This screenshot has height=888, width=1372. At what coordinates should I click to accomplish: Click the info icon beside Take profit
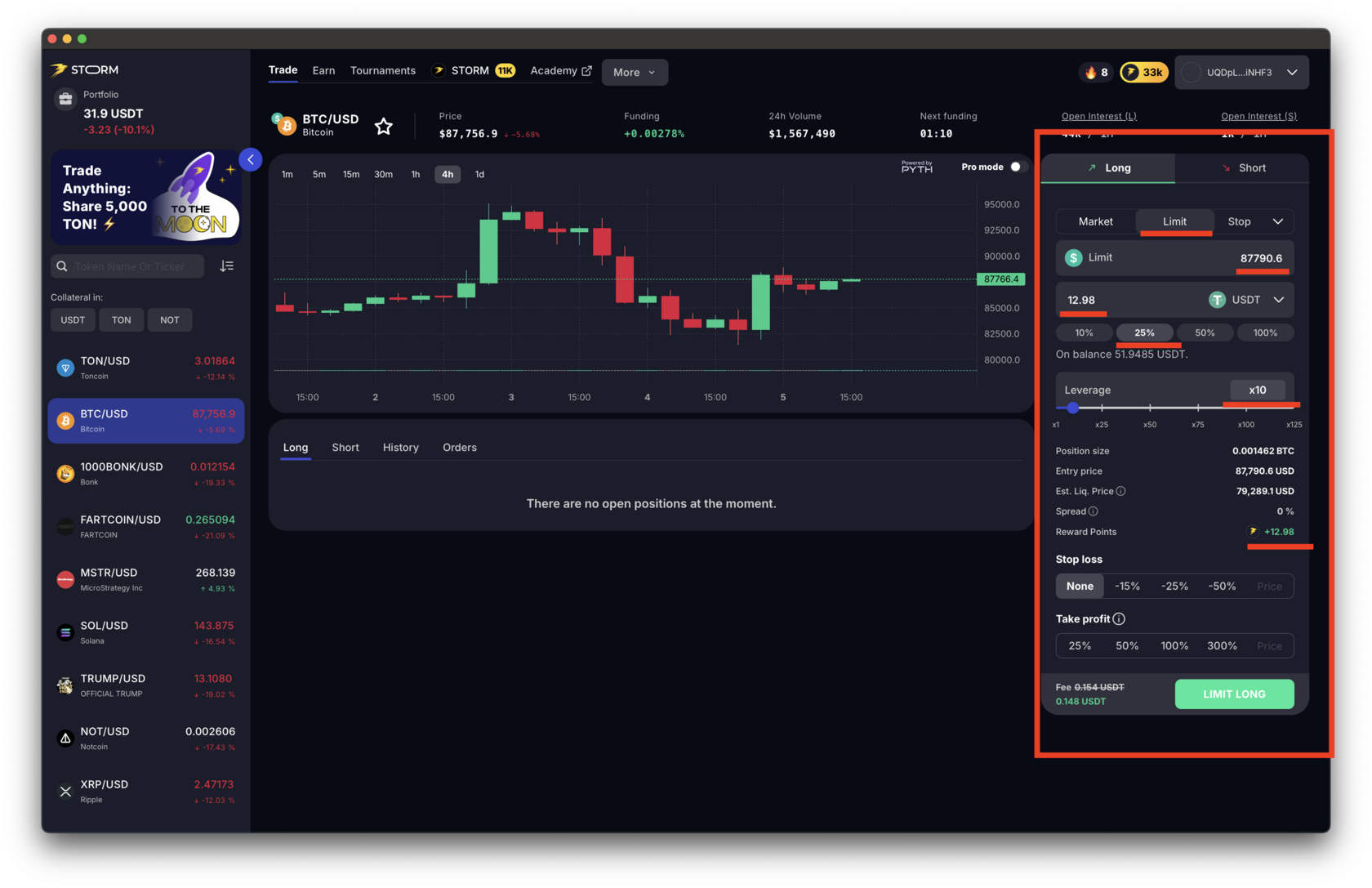pyautogui.click(x=1119, y=619)
